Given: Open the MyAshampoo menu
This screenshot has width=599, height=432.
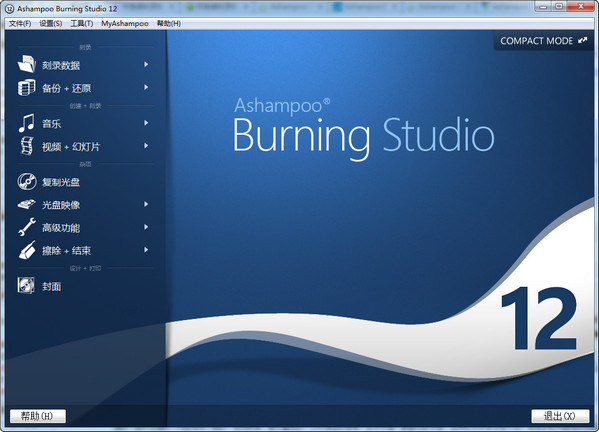Looking at the screenshot, I should (x=125, y=24).
